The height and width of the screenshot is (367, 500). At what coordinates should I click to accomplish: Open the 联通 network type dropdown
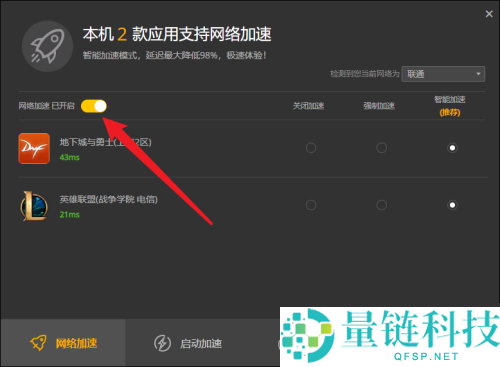click(x=443, y=74)
